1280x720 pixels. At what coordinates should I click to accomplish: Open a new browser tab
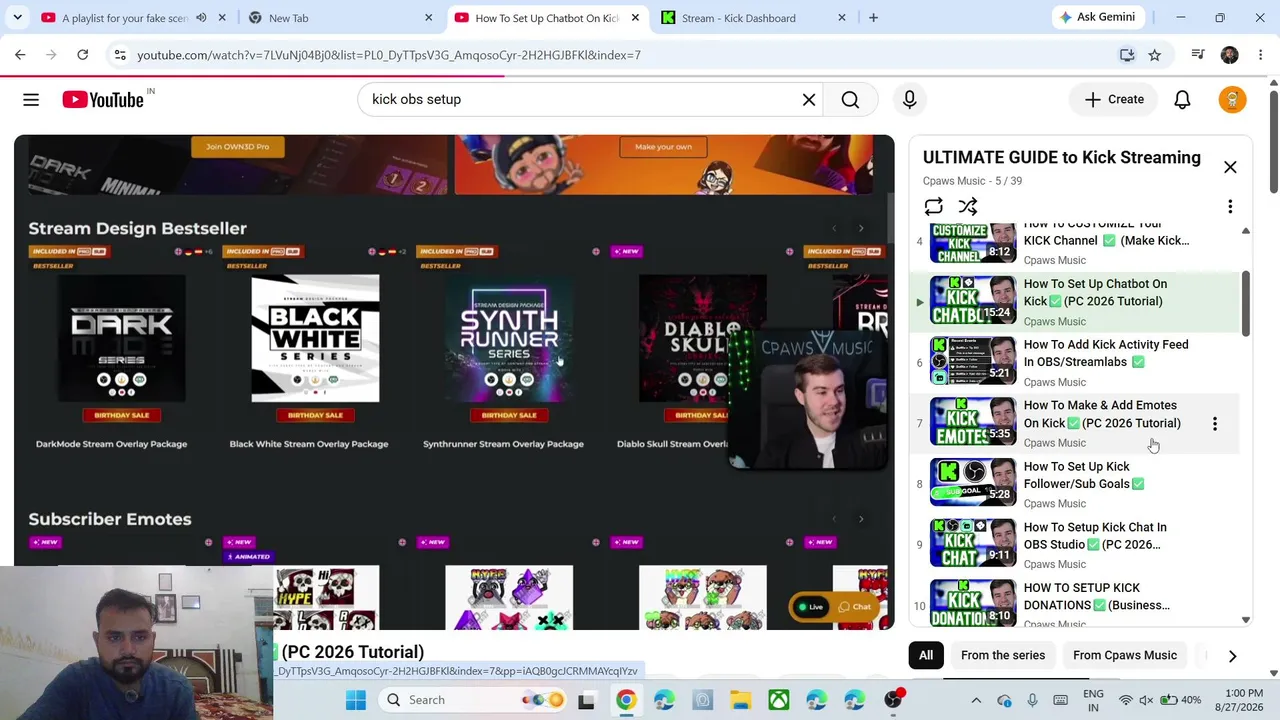coord(873,18)
